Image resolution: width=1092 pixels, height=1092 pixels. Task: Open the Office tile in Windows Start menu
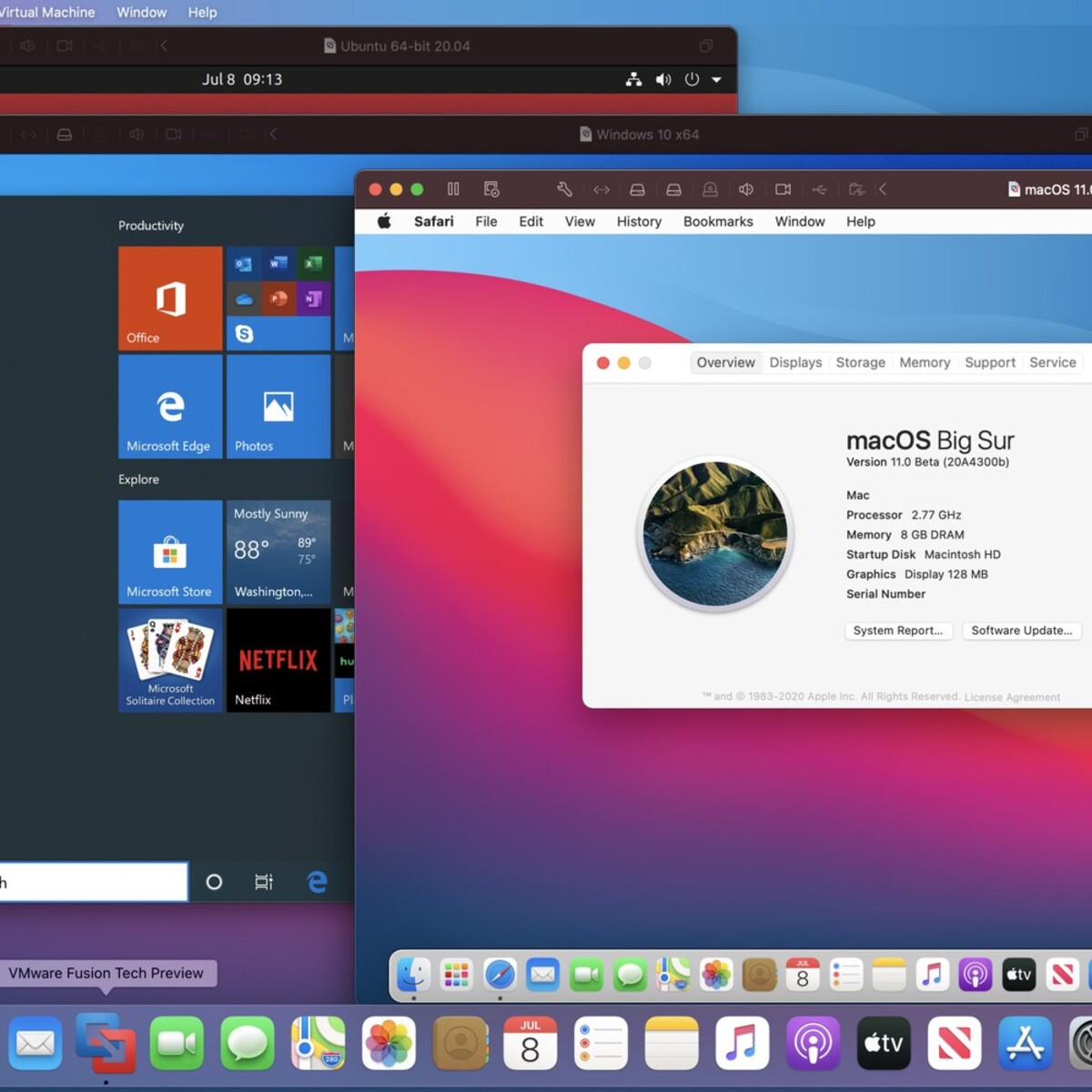click(x=170, y=298)
